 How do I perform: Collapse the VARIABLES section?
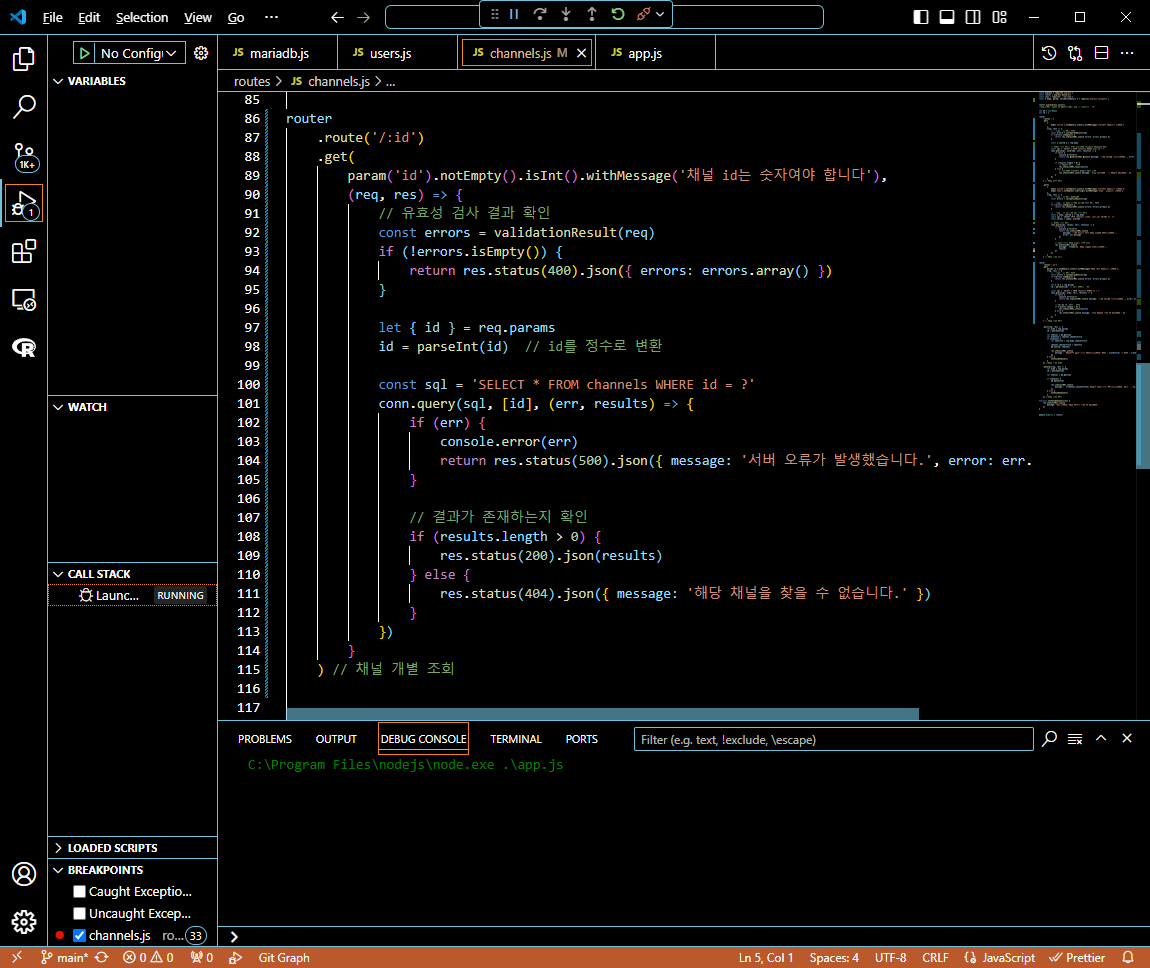(132, 81)
